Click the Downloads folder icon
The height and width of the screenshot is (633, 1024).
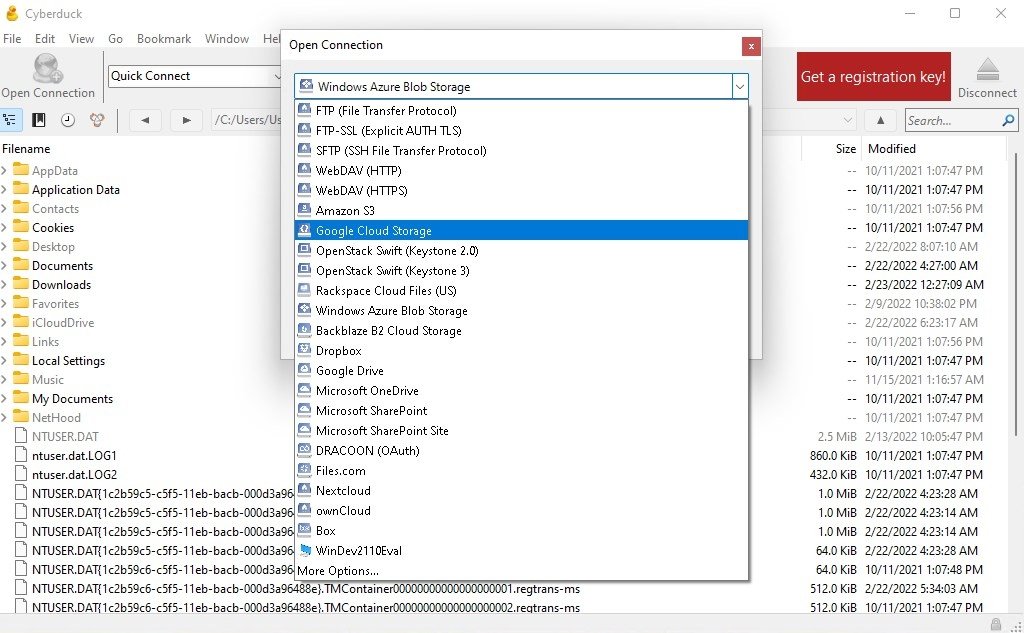(21, 284)
